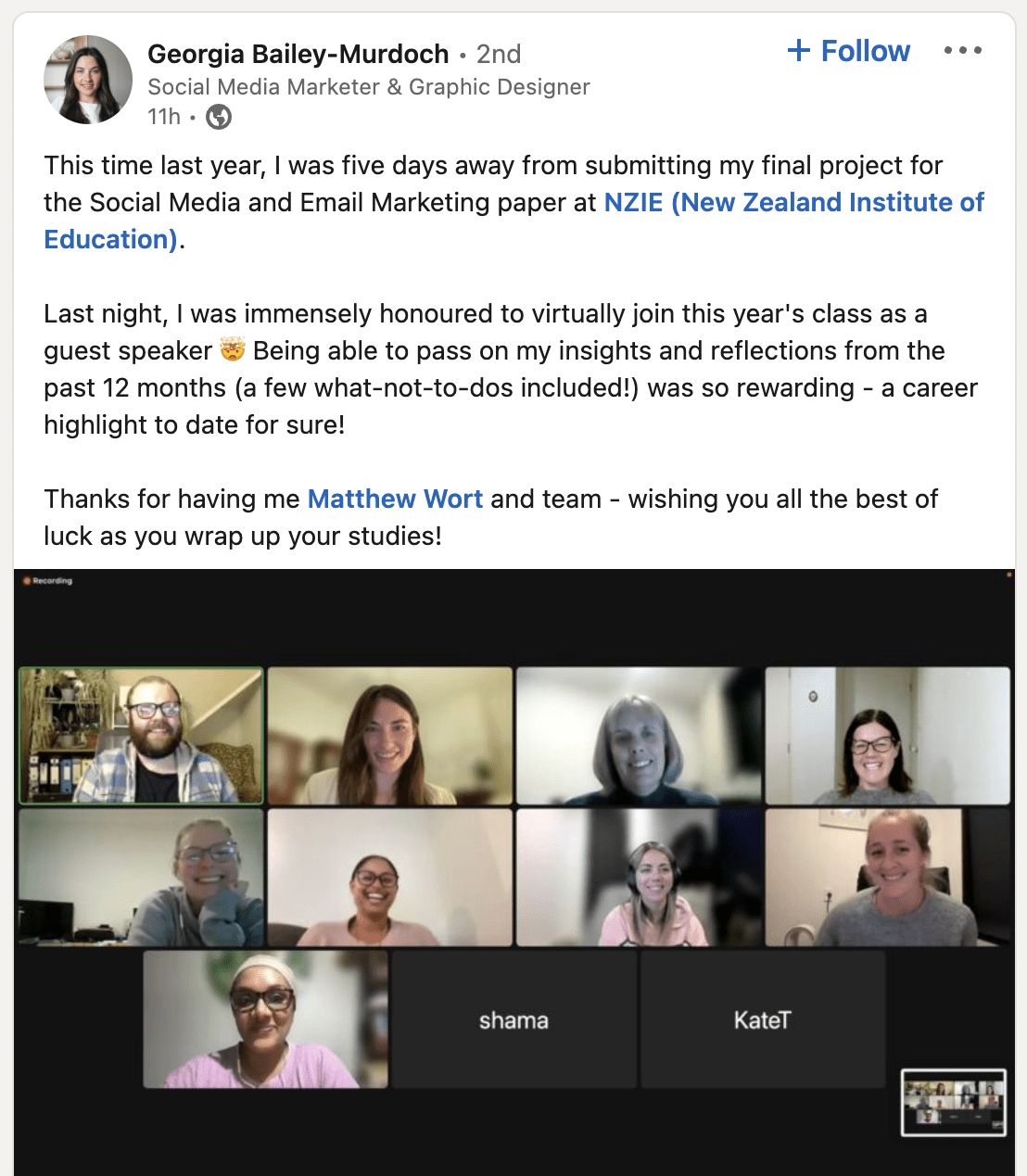Open the Matthew Wort mention link
The image size is (1027, 1176).
(395, 499)
